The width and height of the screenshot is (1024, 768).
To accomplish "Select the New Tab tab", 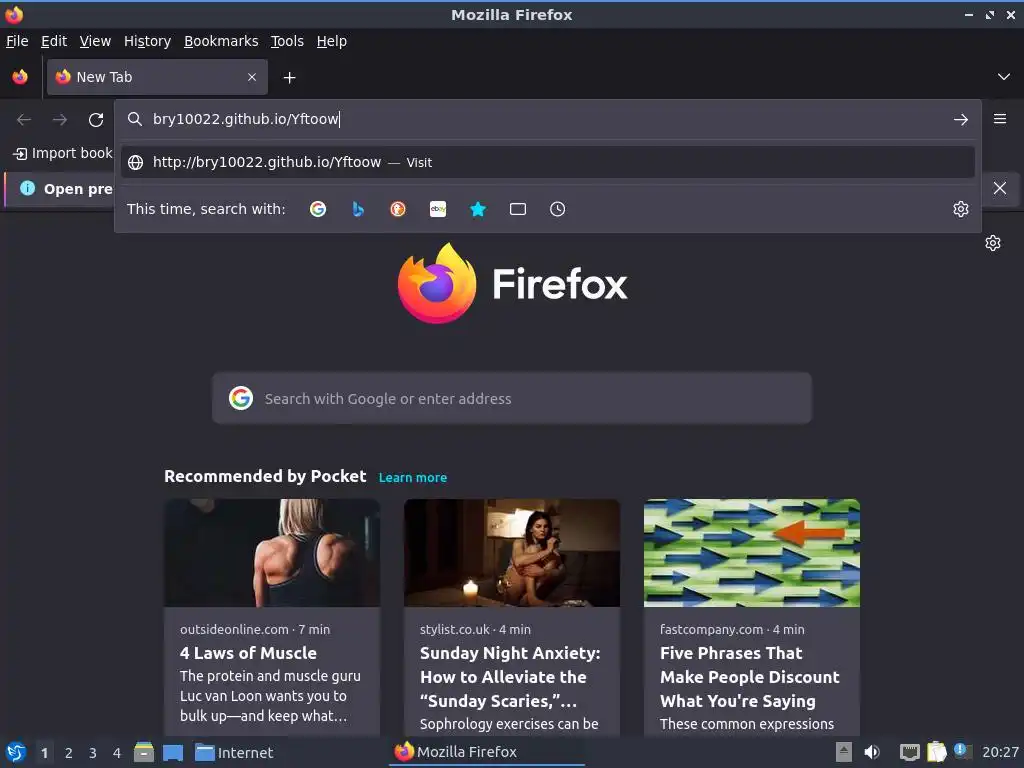I will coord(157,77).
